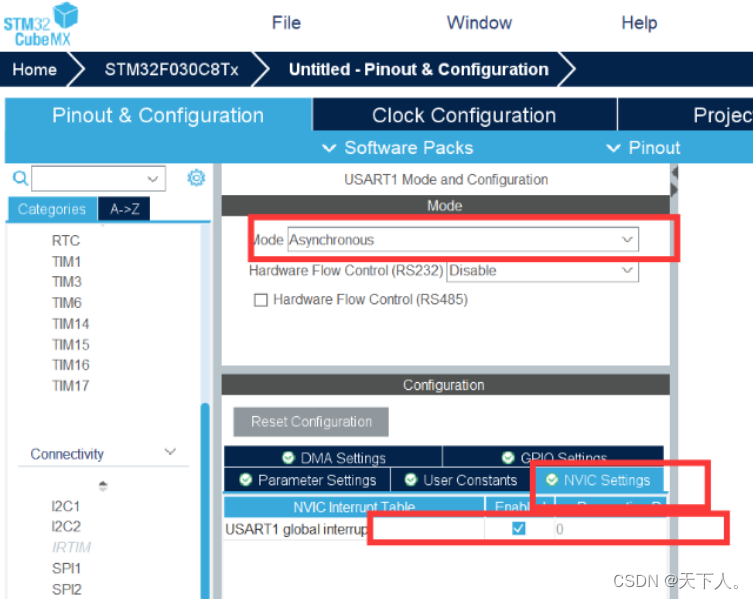Enable Hardware Flow Control (RS485) checkbox
753x599 pixels.
point(261,300)
